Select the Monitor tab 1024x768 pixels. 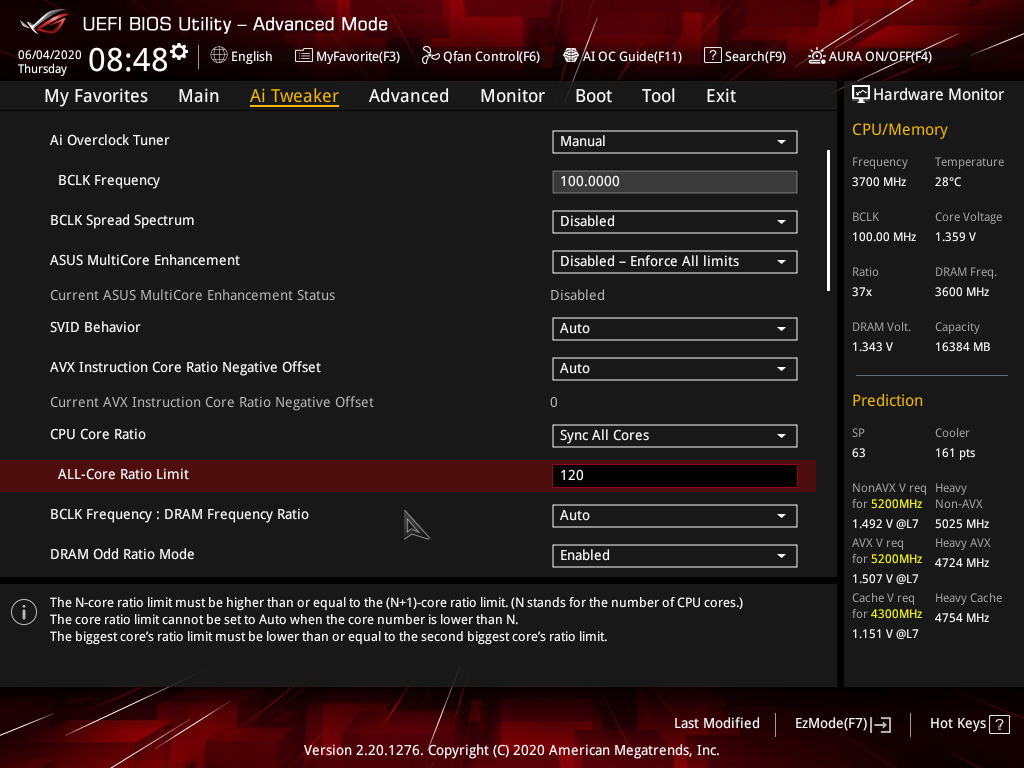click(512, 95)
